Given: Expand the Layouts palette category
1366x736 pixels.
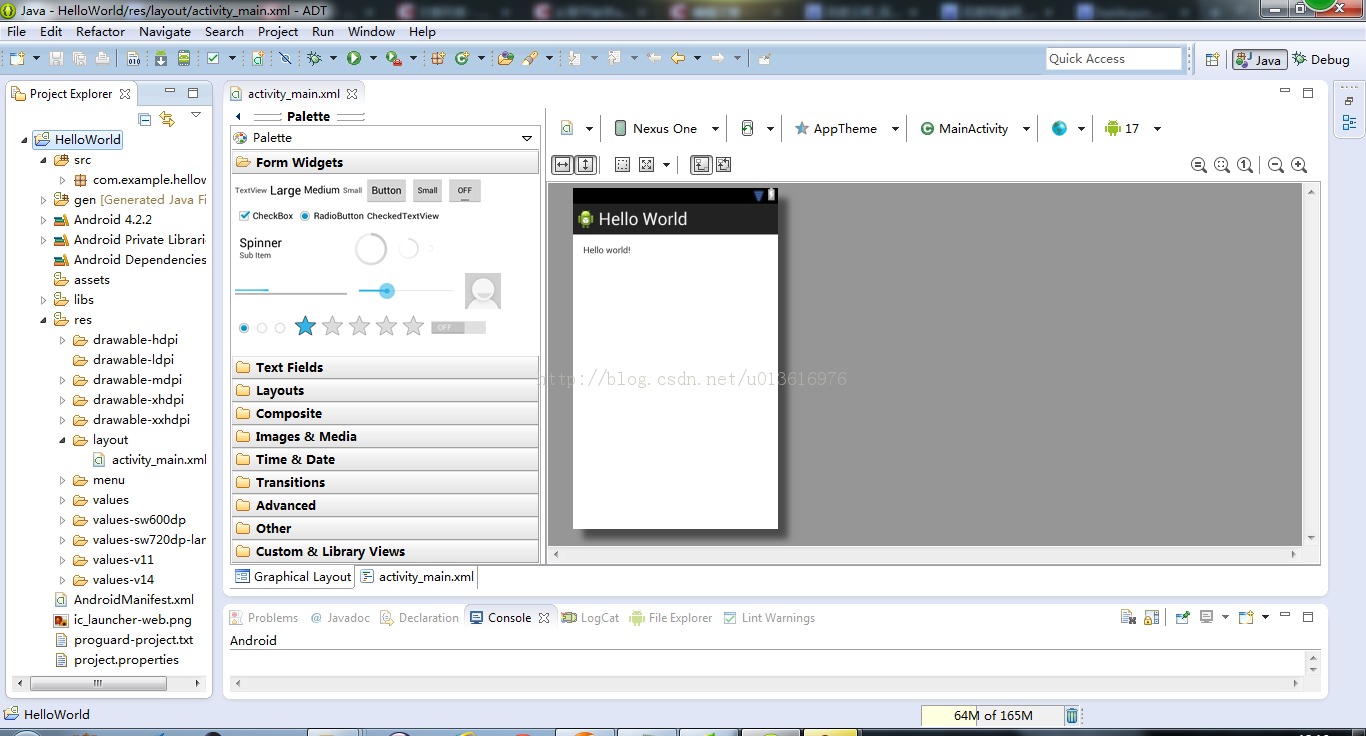Looking at the screenshot, I should [x=385, y=390].
